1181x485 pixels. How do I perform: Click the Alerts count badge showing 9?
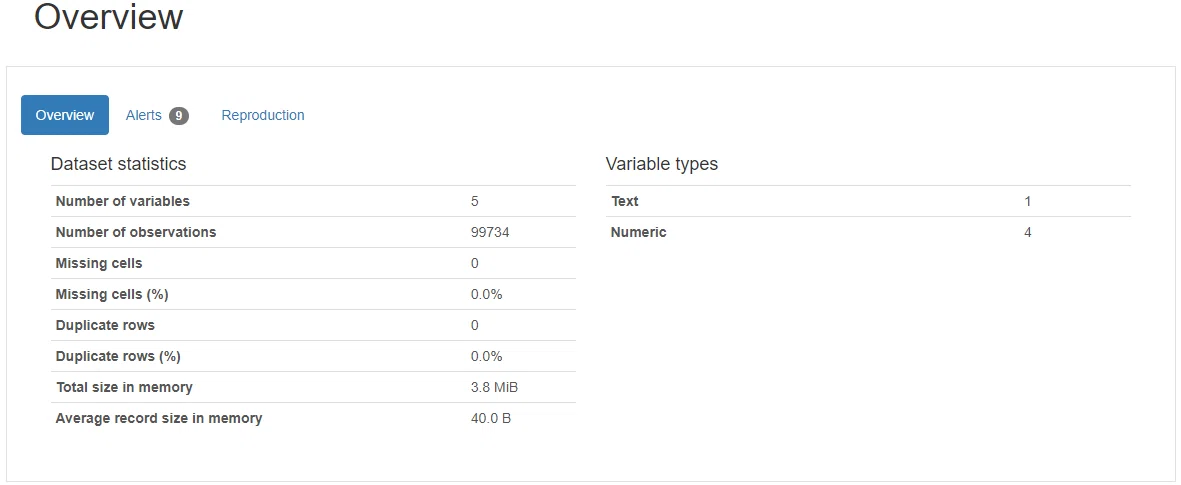179,116
